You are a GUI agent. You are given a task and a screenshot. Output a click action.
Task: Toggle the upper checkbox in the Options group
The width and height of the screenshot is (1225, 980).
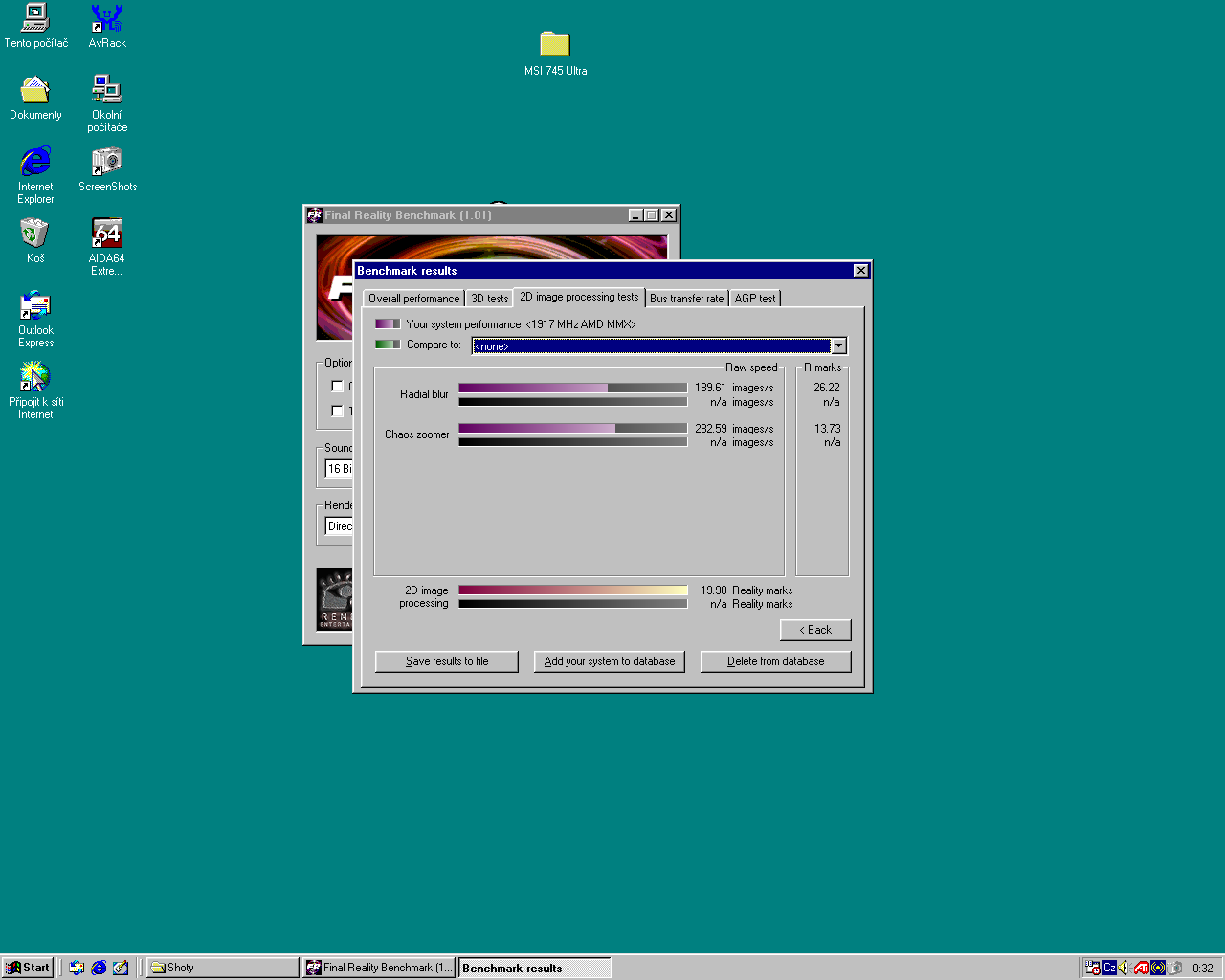[x=337, y=387]
